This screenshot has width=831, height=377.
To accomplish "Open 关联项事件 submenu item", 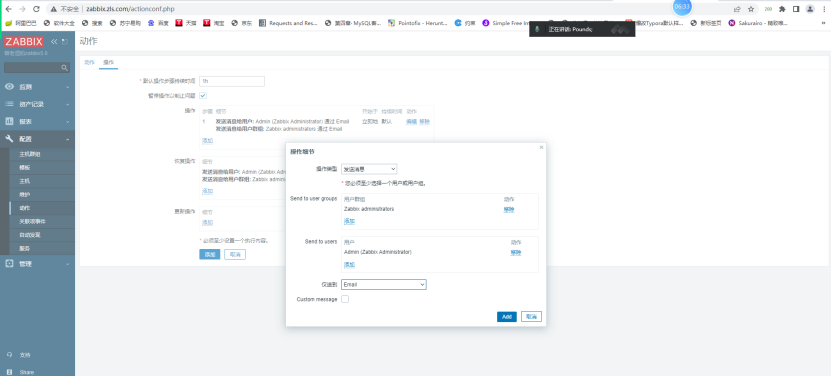I will 32,221.
